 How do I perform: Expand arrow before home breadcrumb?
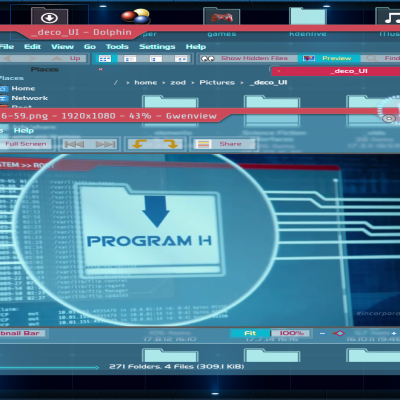128,83
